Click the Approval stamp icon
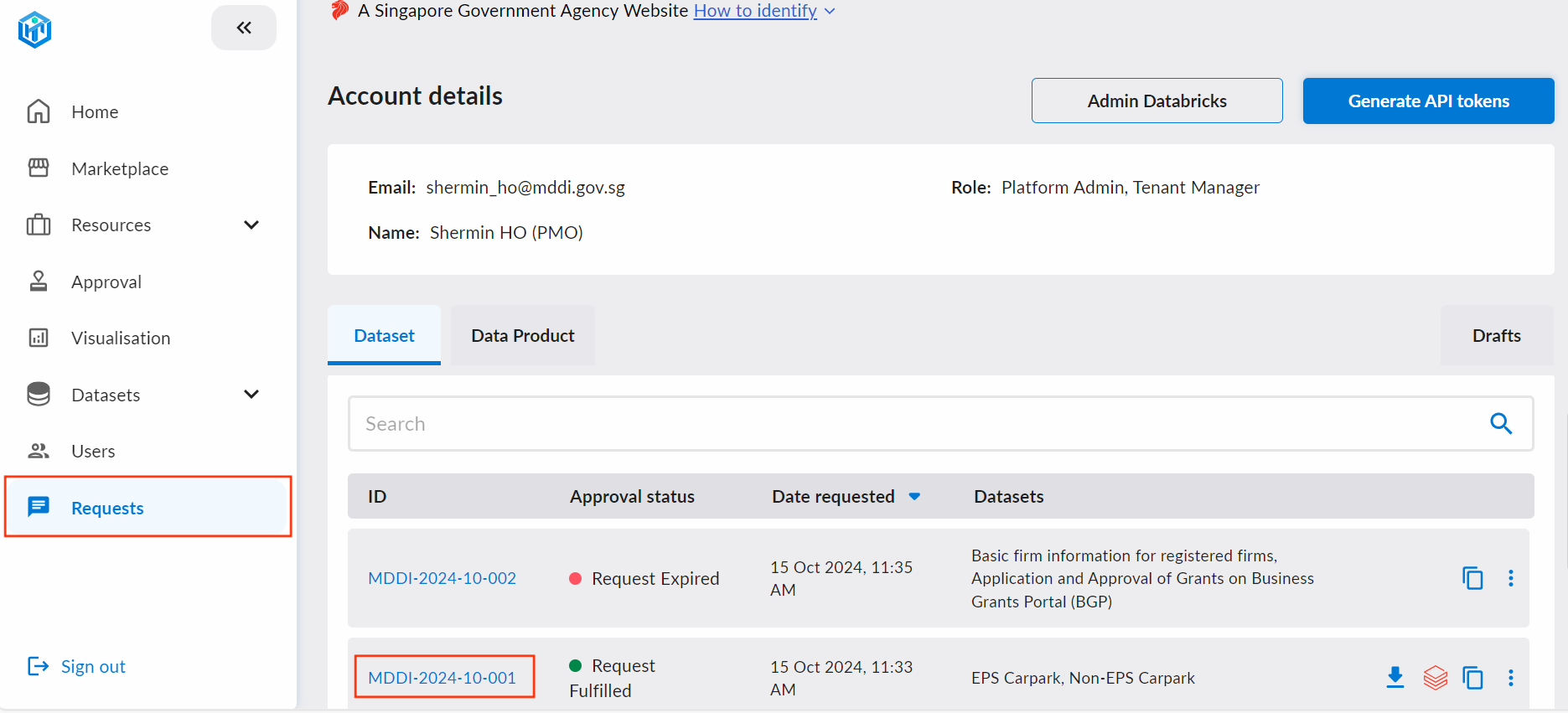The height and width of the screenshot is (713, 1568). 39,282
